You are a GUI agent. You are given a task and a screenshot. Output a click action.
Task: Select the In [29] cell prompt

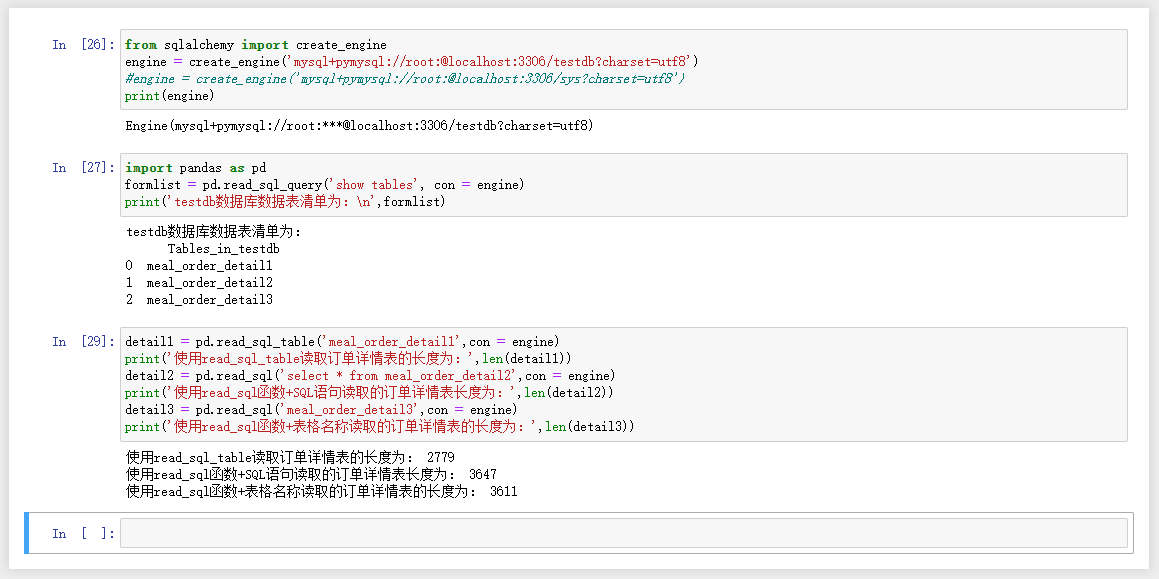pos(84,342)
